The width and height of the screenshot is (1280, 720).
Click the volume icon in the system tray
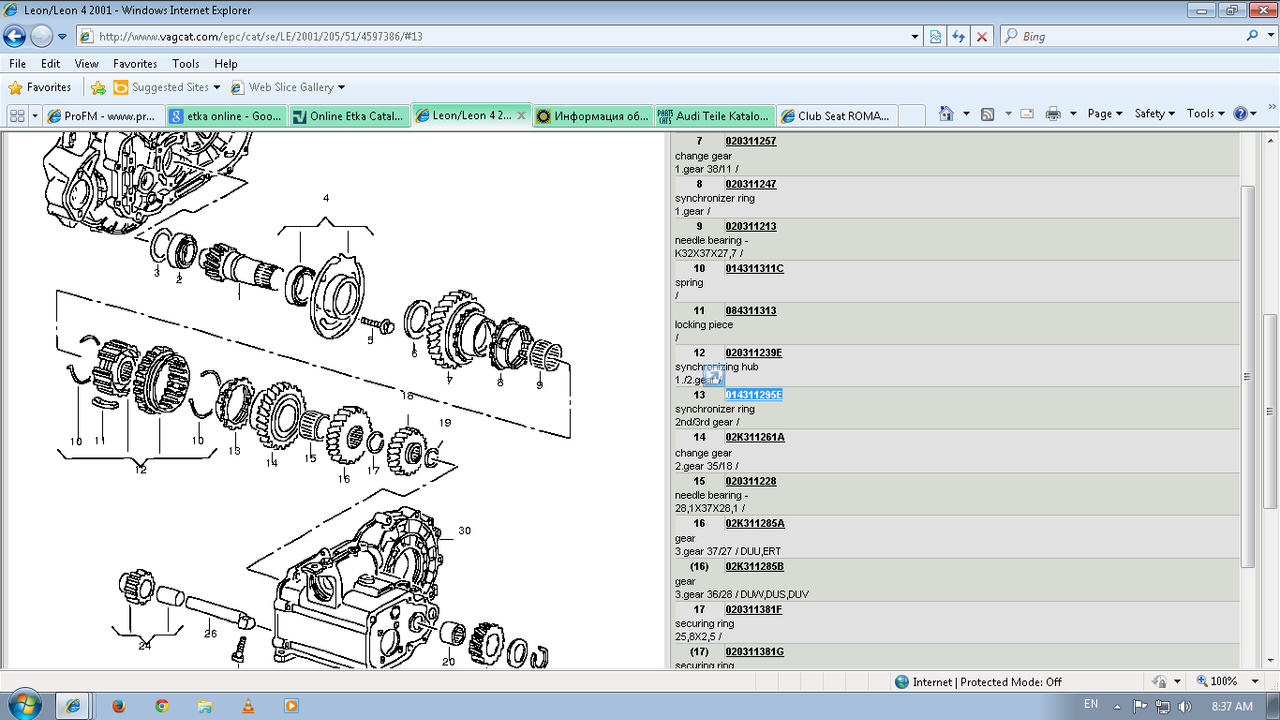tap(1185, 705)
